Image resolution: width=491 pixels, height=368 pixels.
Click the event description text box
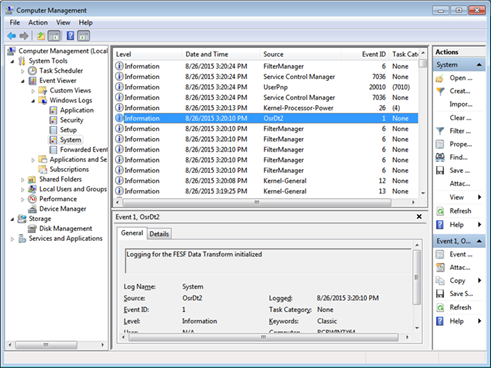coord(268,261)
